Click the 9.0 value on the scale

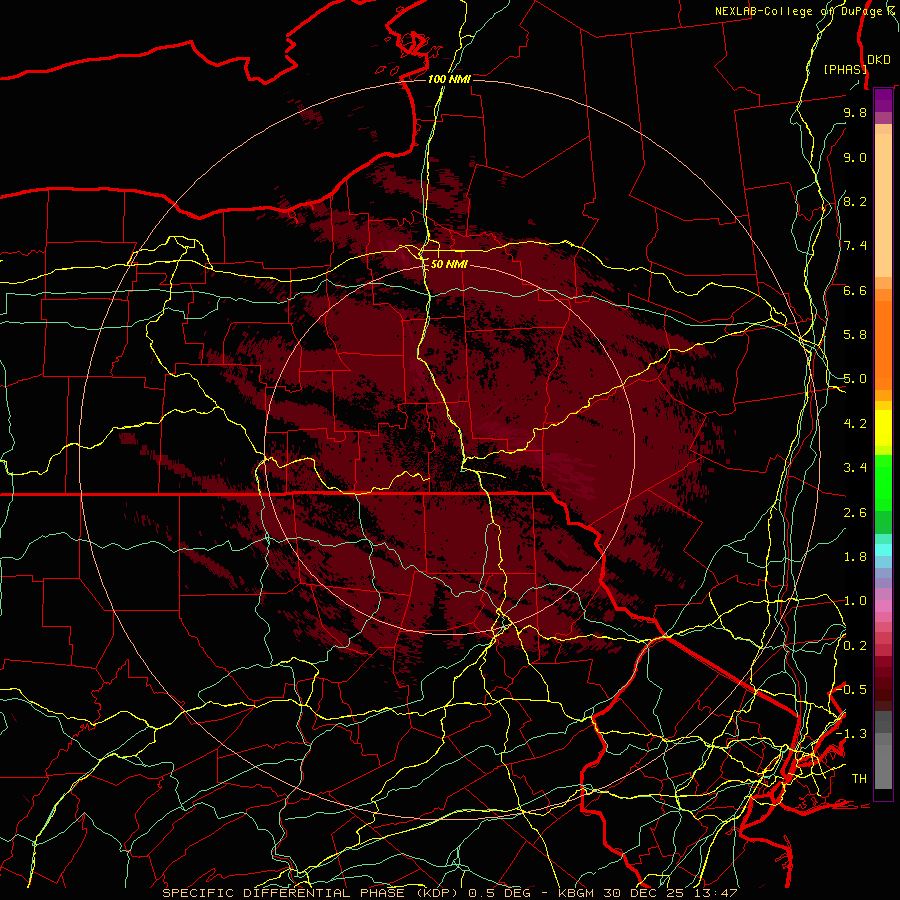point(855,157)
